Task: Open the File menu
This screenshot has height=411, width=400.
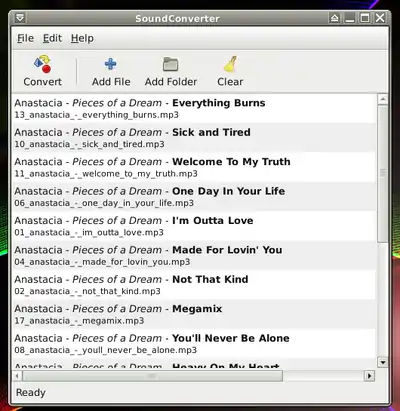Action: pos(25,38)
